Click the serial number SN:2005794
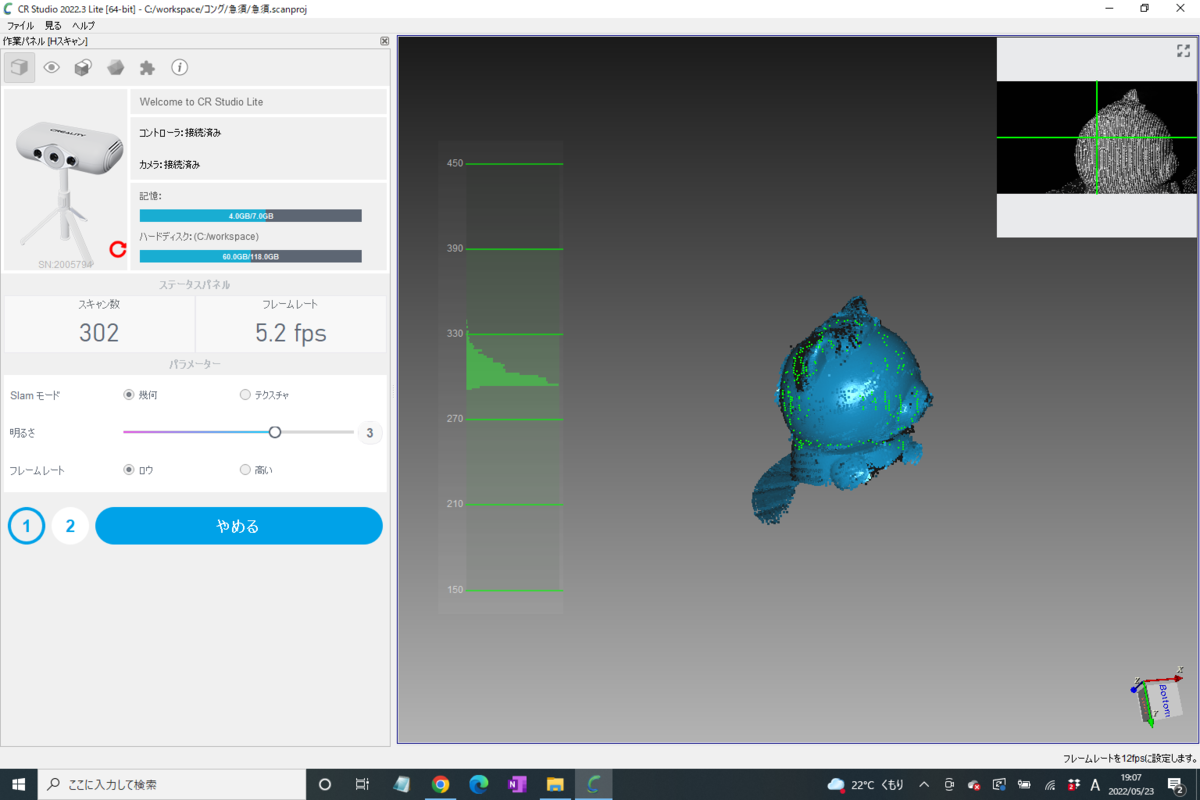Image resolution: width=1200 pixels, height=800 pixels. (65, 265)
